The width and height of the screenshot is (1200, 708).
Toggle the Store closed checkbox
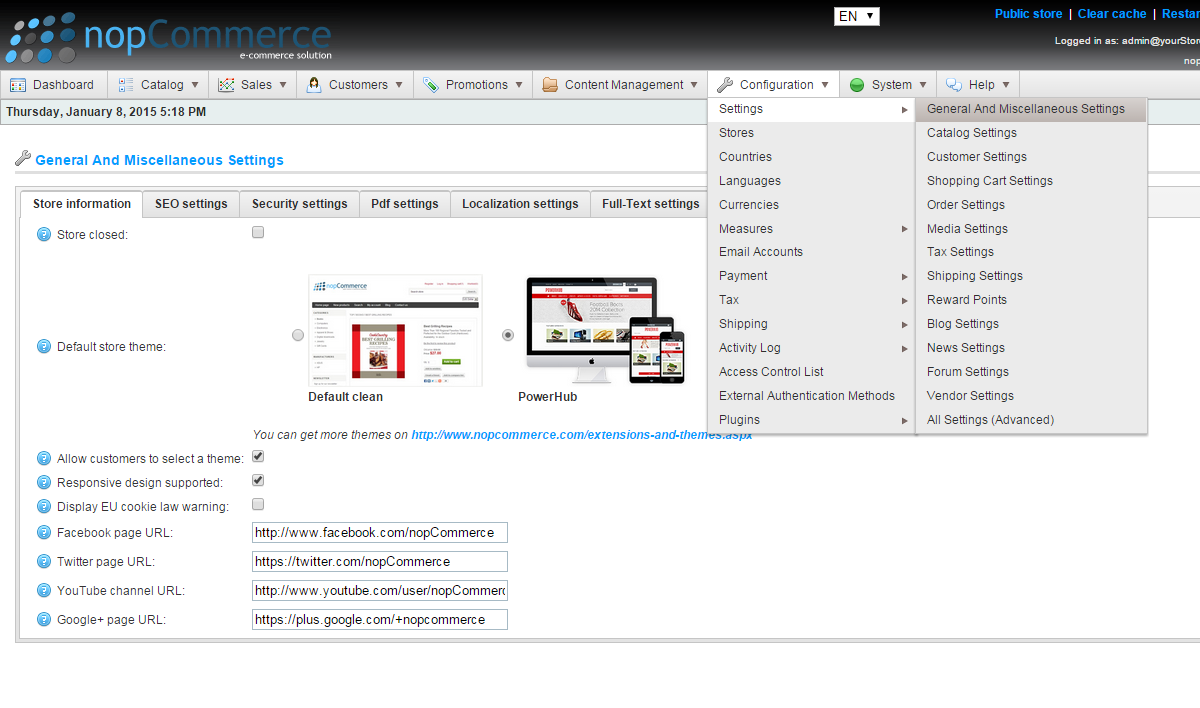tap(258, 232)
